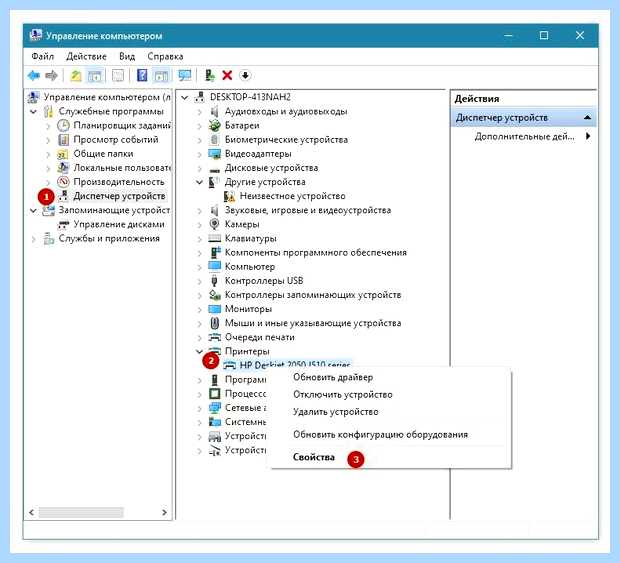Open the Действие menu
The image size is (620, 563).
pyautogui.click(x=86, y=57)
